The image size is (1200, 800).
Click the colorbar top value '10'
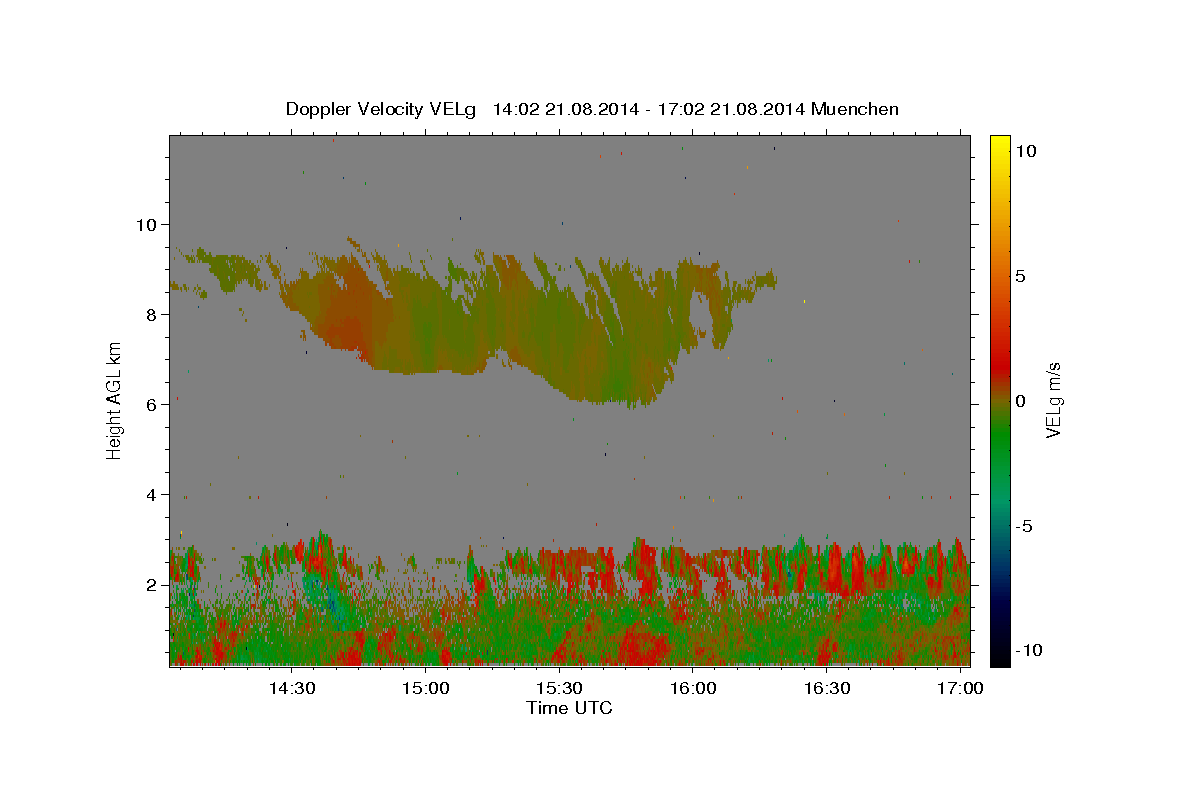click(1025, 151)
